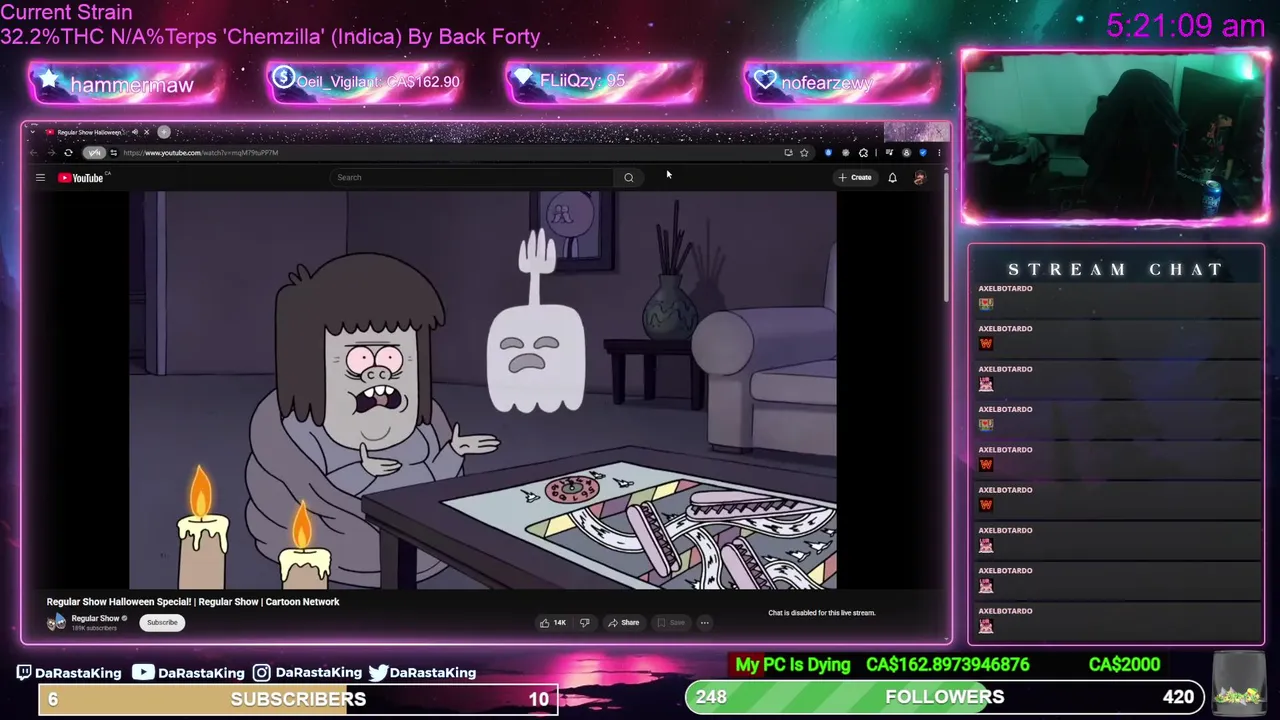Click the Oeil_Vigilant CA$162.90 donation badge

pyautogui.click(x=365, y=82)
